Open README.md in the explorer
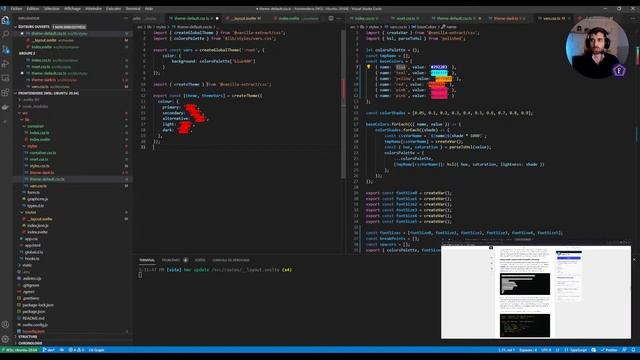The height and width of the screenshot is (360, 640). (x=33, y=318)
